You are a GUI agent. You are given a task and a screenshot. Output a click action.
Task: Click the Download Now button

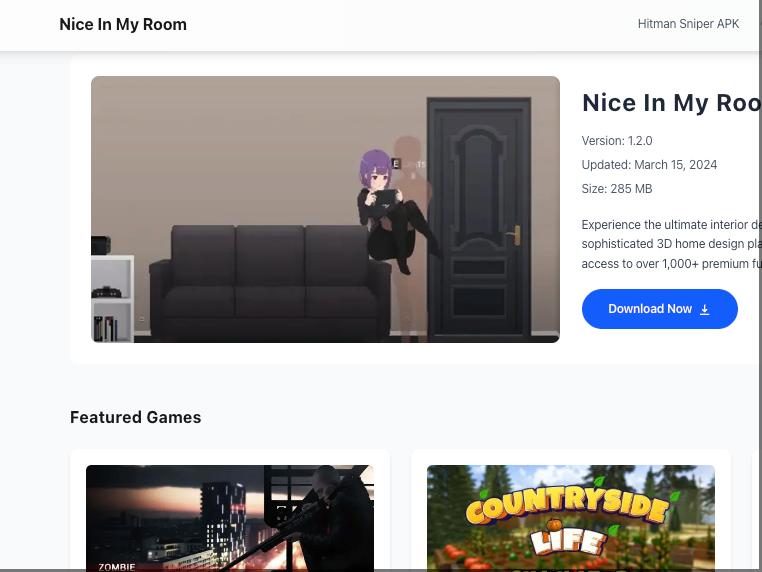pos(659,309)
